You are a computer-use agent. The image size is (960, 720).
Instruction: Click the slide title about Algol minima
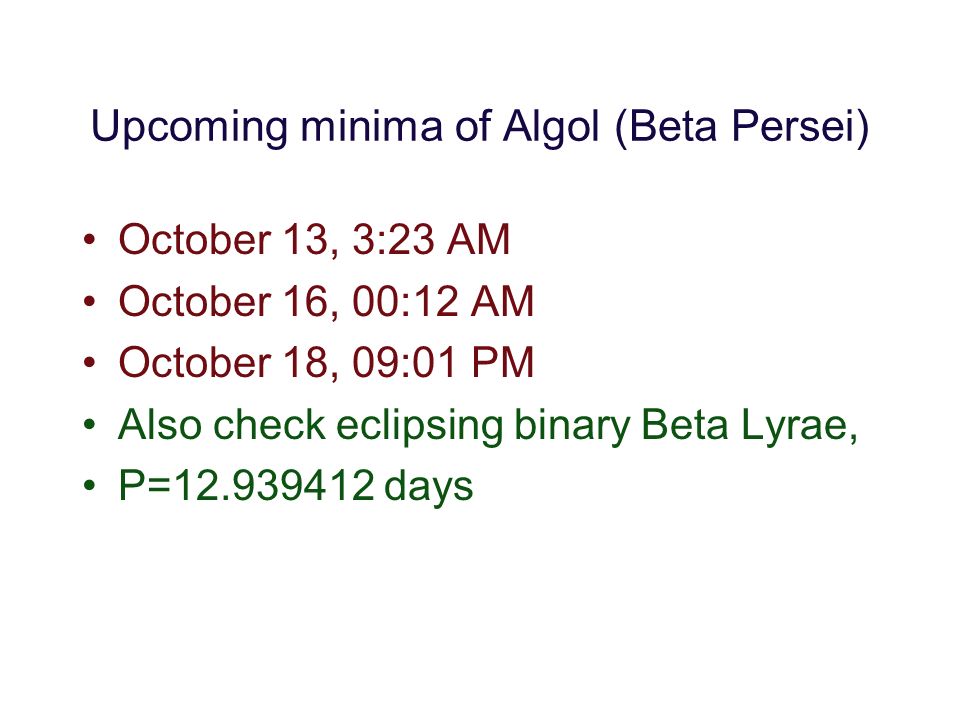pos(480,127)
